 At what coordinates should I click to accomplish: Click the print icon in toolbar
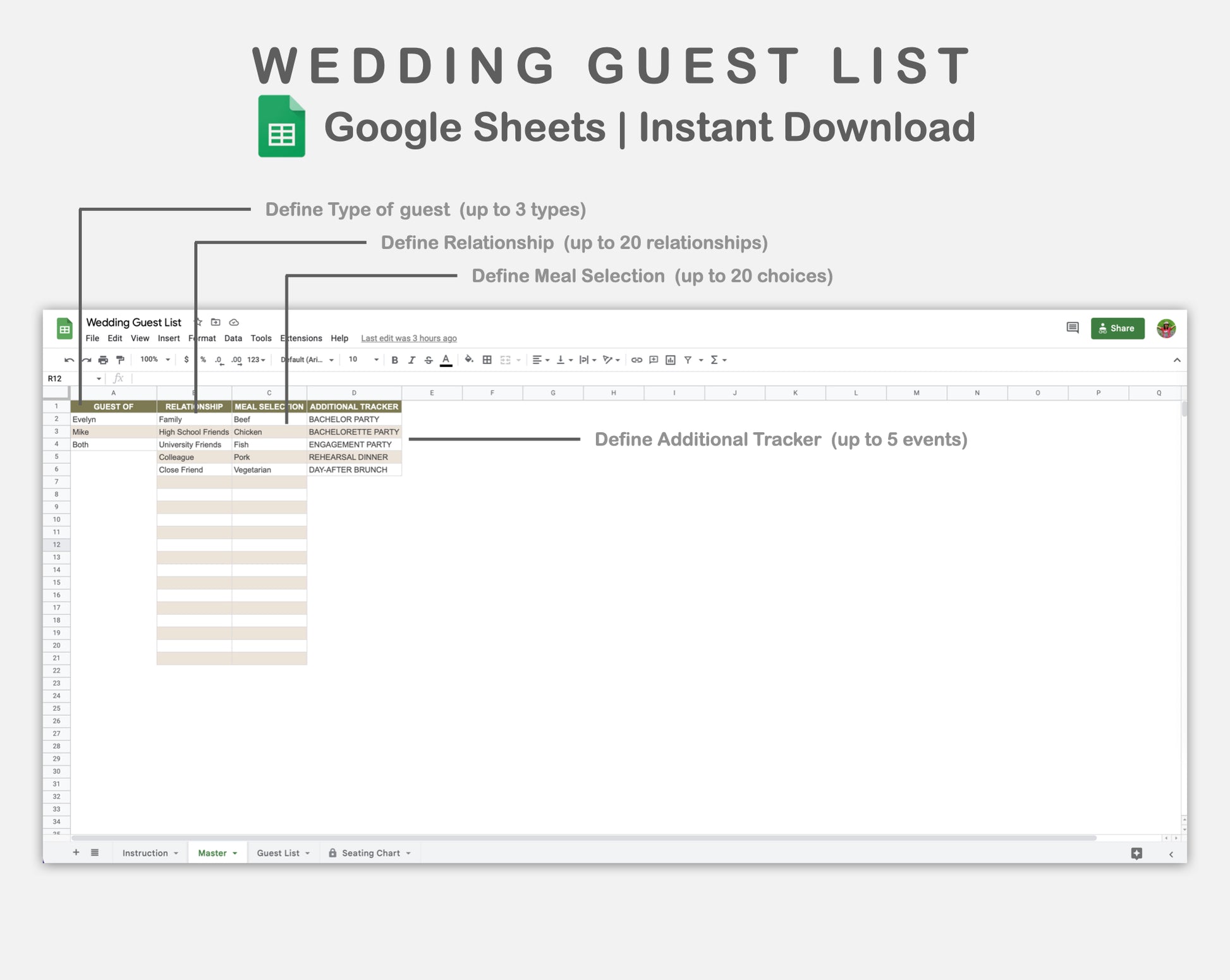103,360
